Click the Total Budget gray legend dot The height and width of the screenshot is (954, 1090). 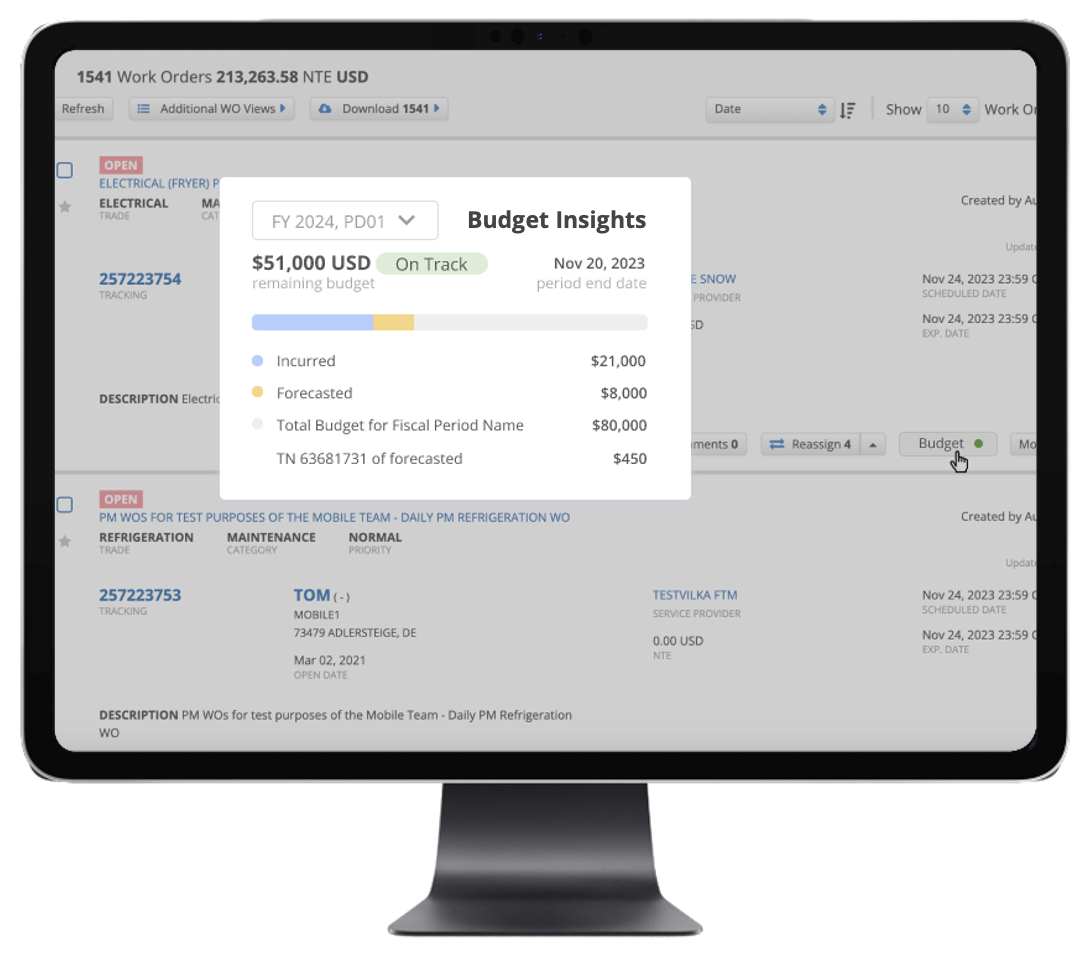point(257,424)
